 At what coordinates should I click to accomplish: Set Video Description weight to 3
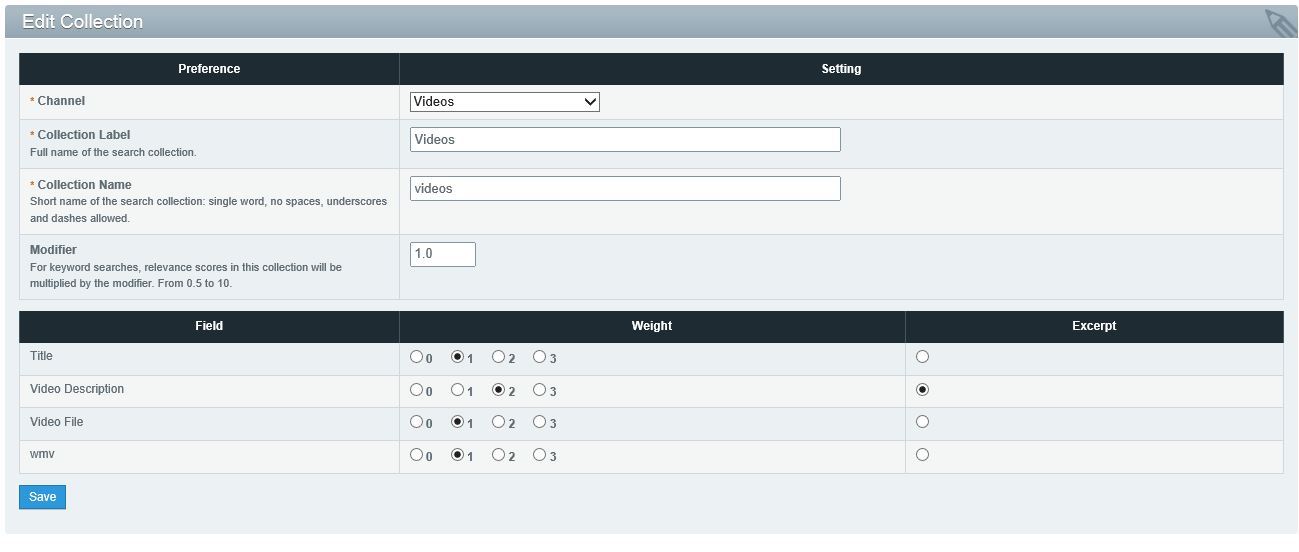(540, 390)
